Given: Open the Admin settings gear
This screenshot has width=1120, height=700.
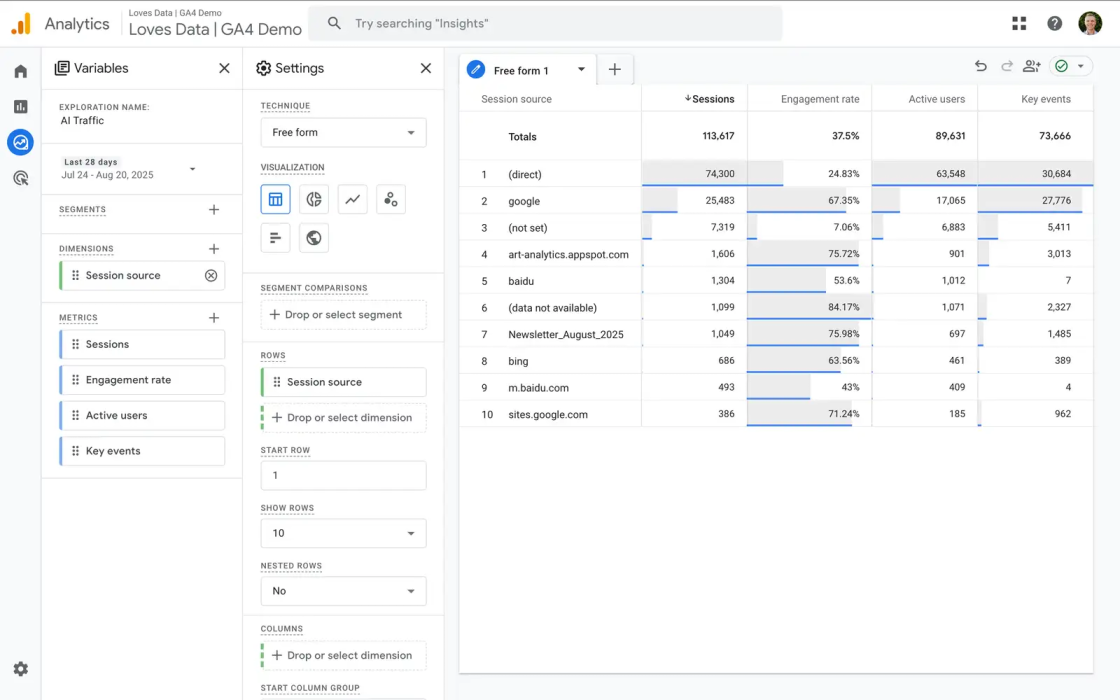Looking at the screenshot, I should pos(20,668).
